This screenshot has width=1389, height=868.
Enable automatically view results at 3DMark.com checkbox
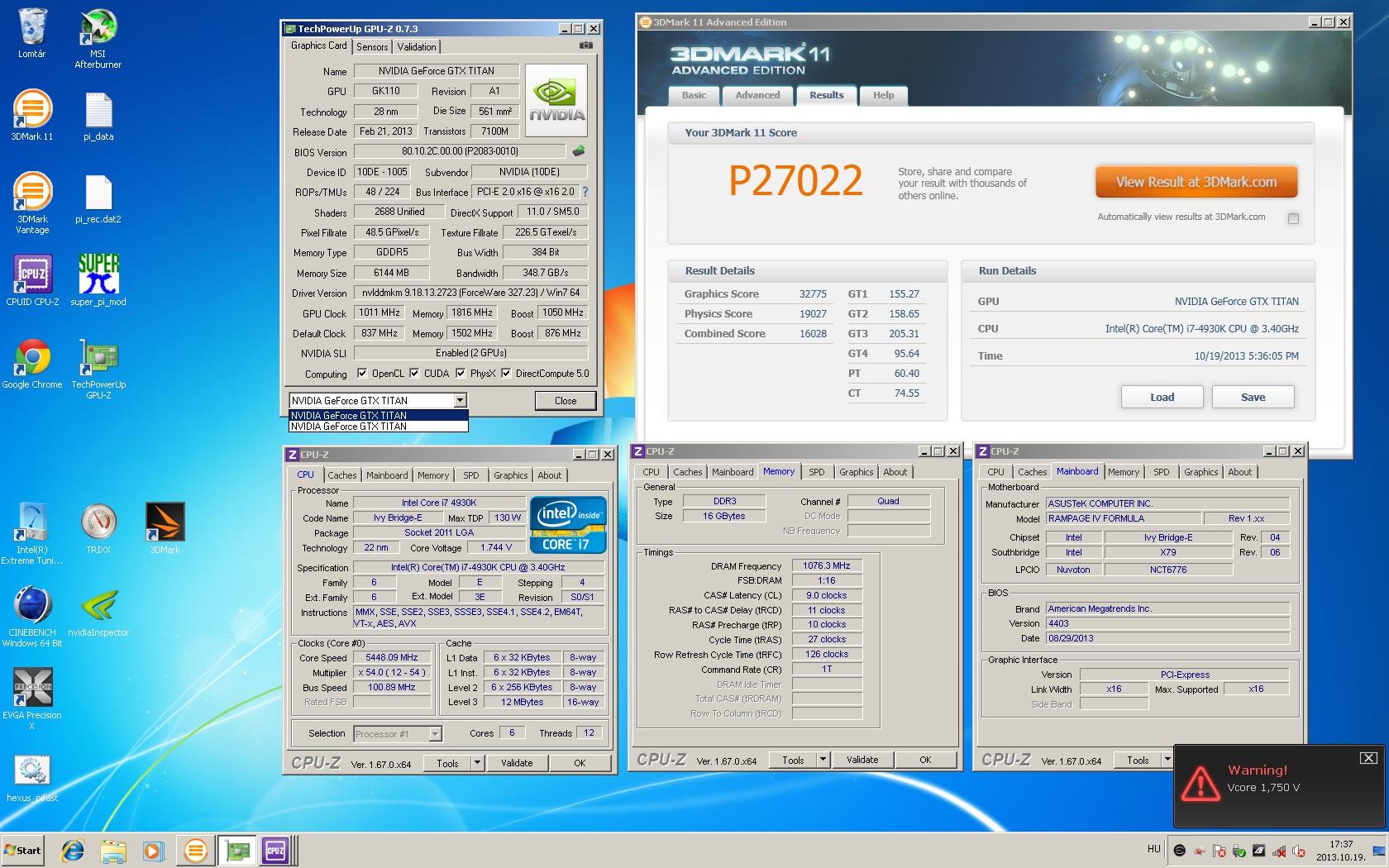coord(1293,218)
